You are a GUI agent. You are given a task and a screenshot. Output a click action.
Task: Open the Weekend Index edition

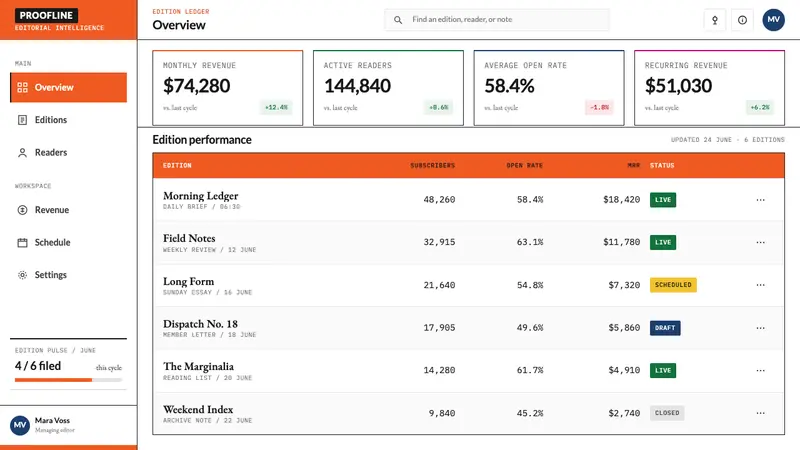pyautogui.click(x=198, y=410)
